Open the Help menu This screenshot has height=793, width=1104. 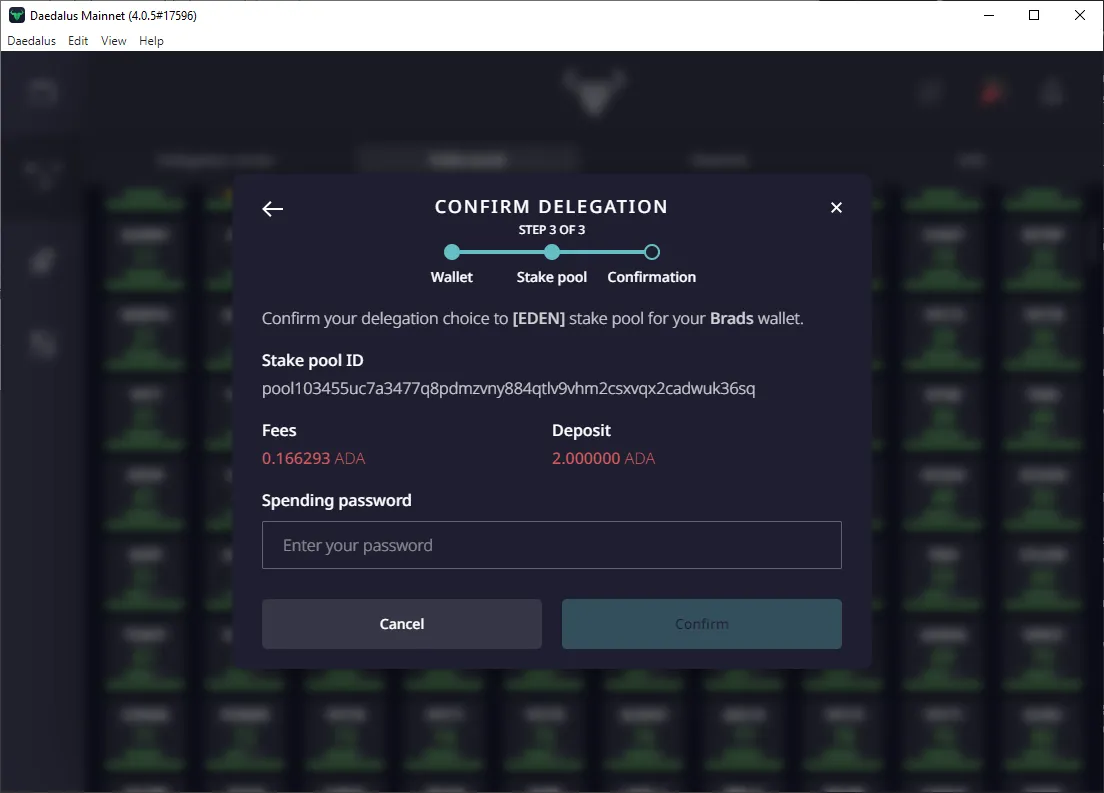151,41
